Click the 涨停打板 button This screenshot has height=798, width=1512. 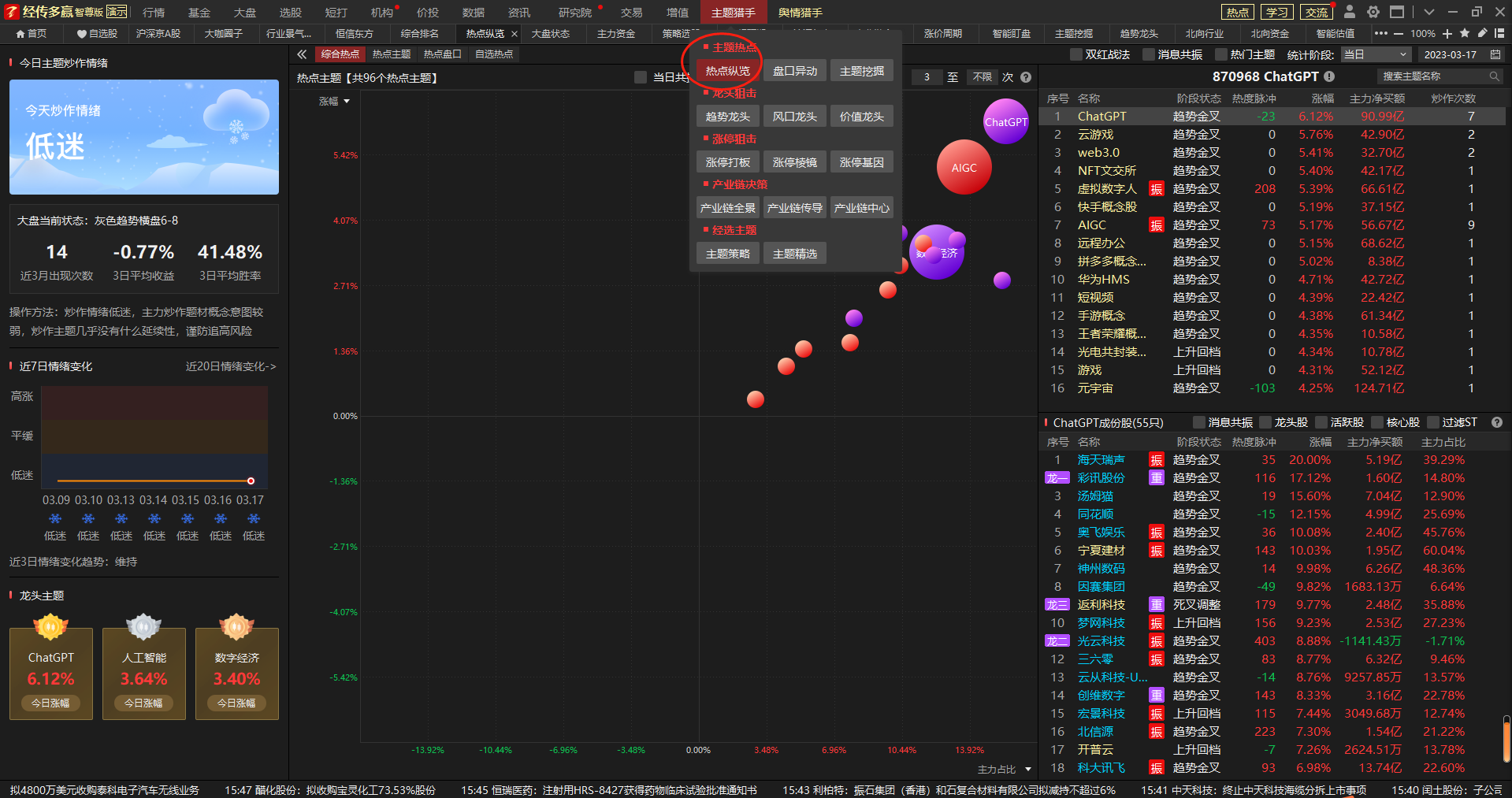(727, 162)
